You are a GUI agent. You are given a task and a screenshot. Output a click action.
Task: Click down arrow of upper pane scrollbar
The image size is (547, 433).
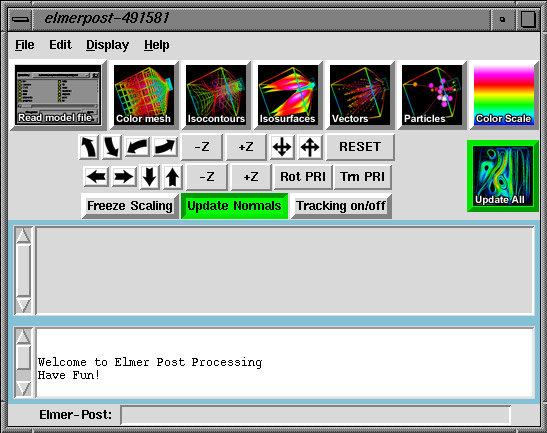pos(23,306)
